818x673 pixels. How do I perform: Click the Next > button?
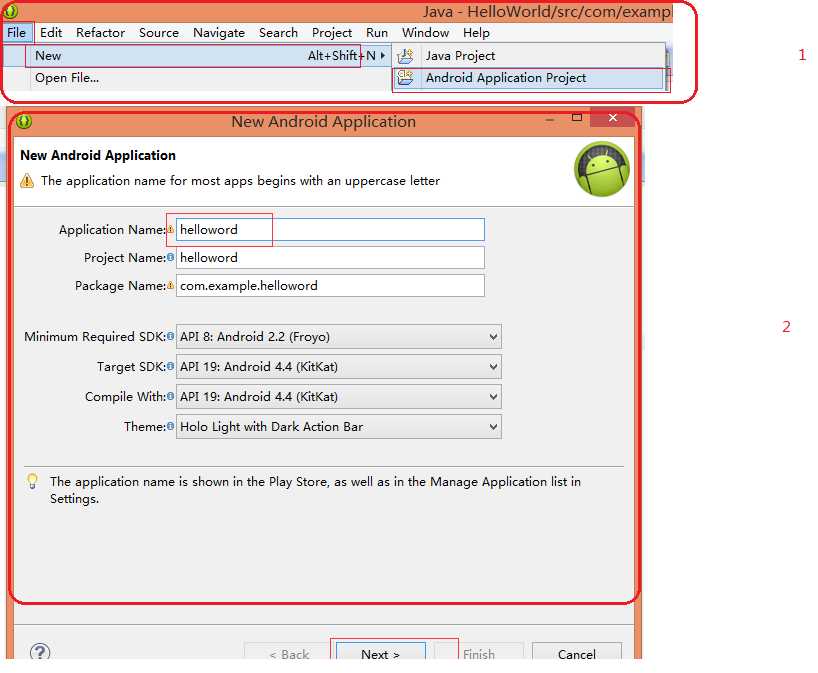pos(380,653)
